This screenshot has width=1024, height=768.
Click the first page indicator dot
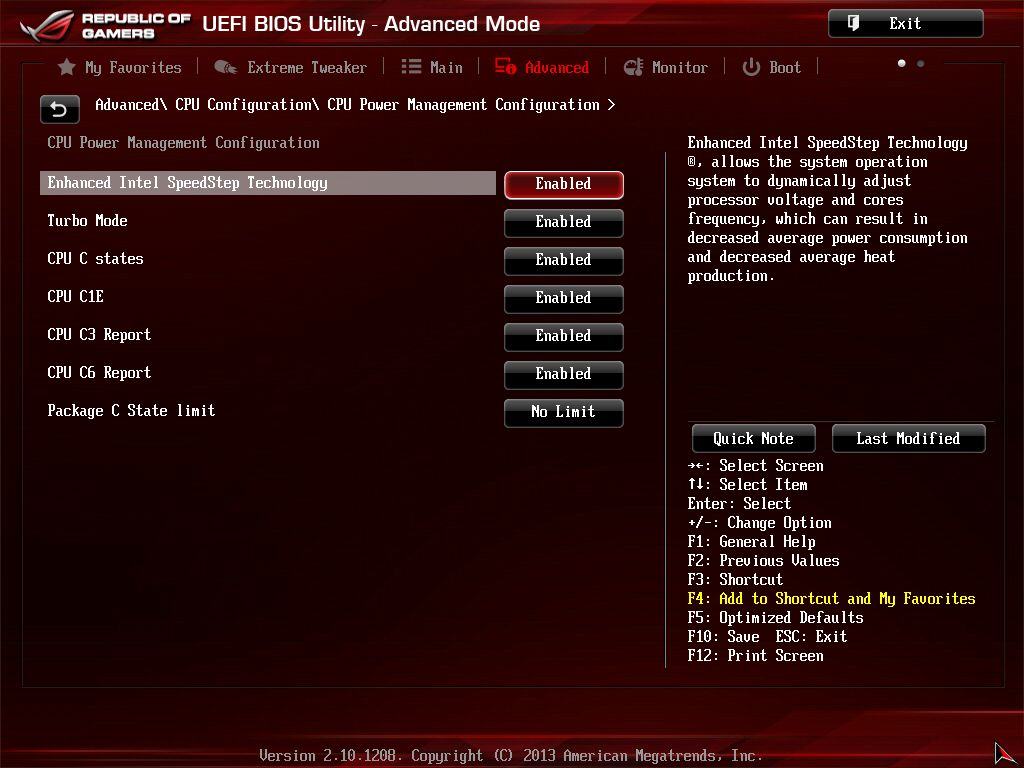[902, 63]
